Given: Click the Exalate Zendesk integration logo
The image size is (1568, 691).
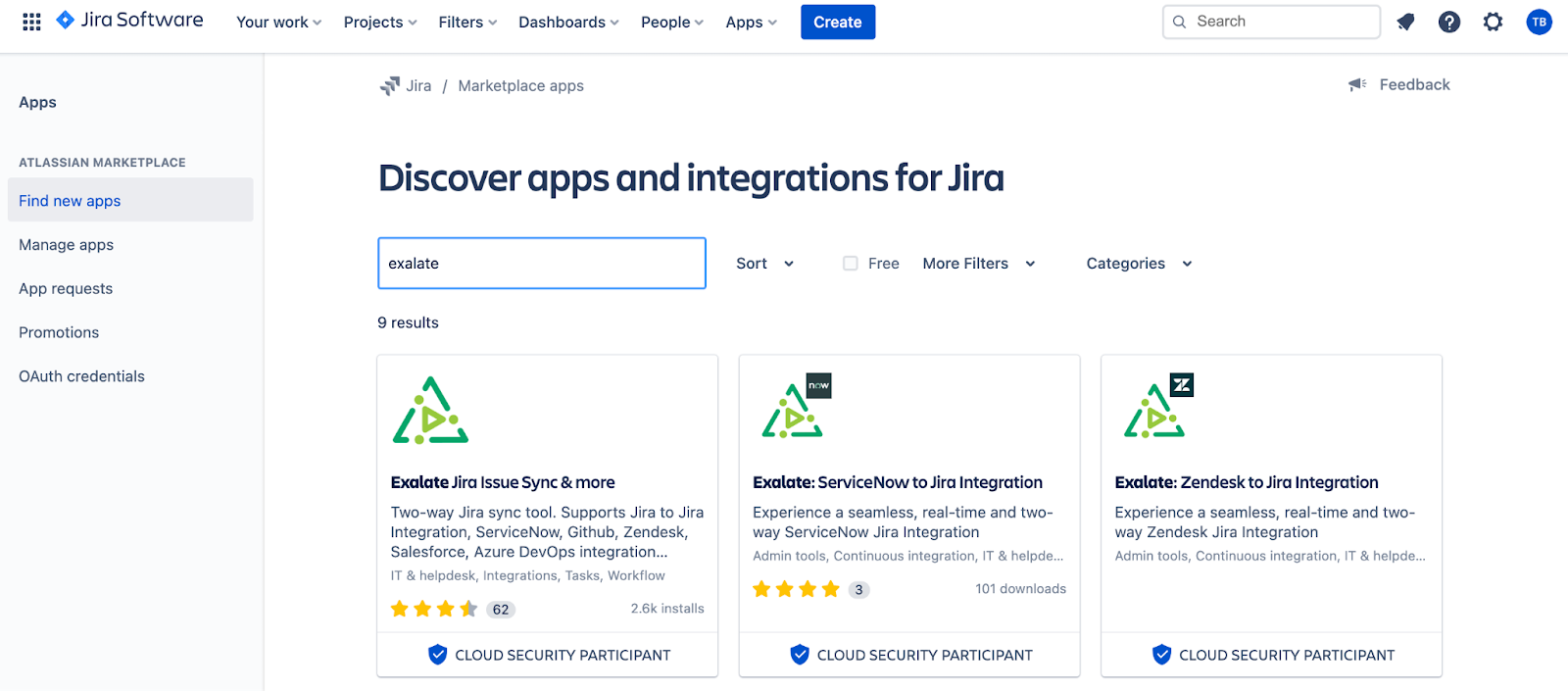Looking at the screenshot, I should pyautogui.click(x=1156, y=408).
